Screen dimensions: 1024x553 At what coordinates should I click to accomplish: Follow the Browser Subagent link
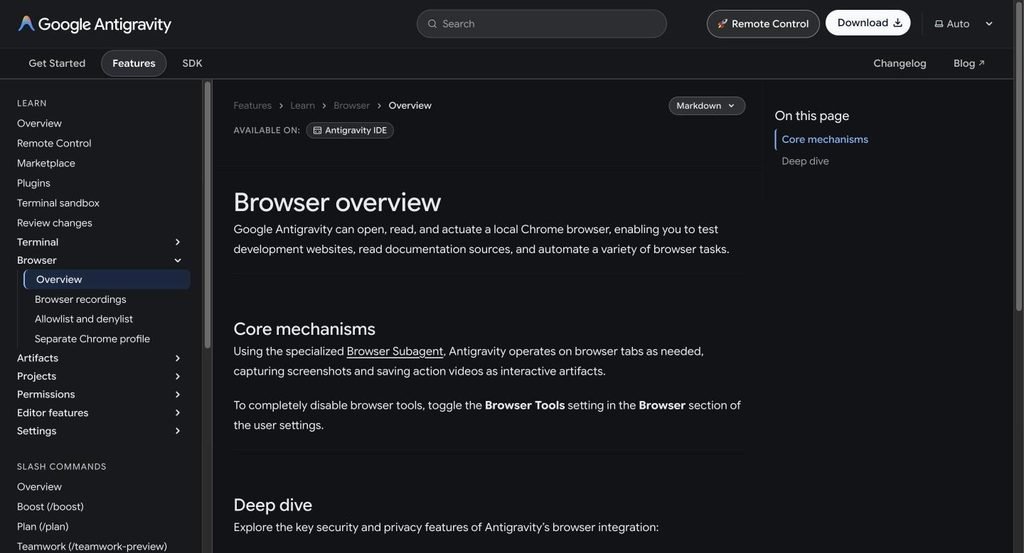395,351
